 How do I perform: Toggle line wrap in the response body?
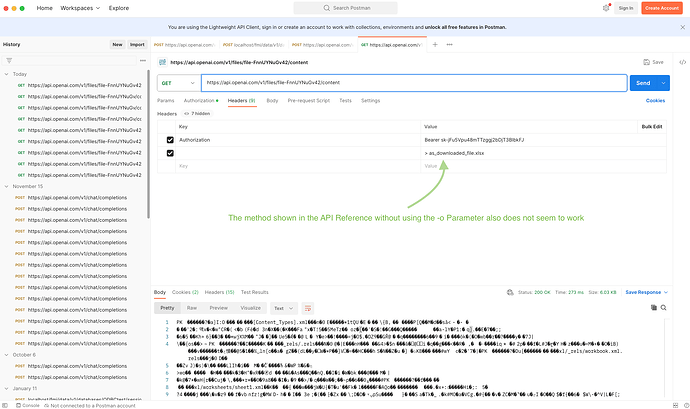pyautogui.click(x=308, y=308)
